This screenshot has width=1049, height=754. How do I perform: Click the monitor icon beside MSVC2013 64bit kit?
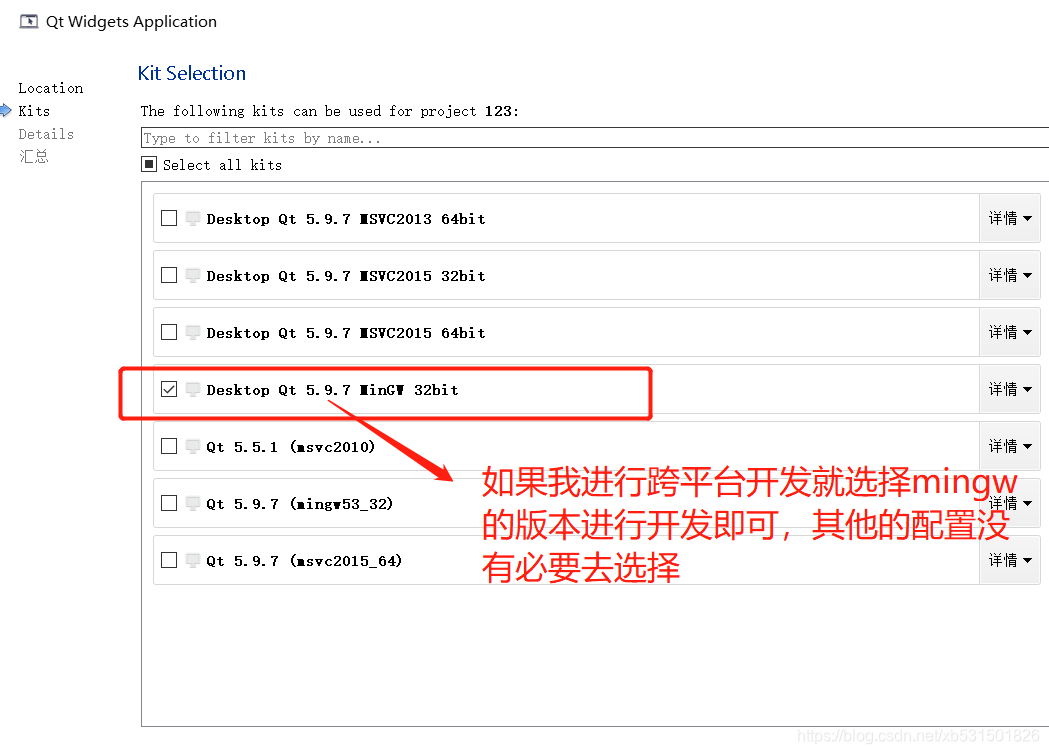point(193,218)
